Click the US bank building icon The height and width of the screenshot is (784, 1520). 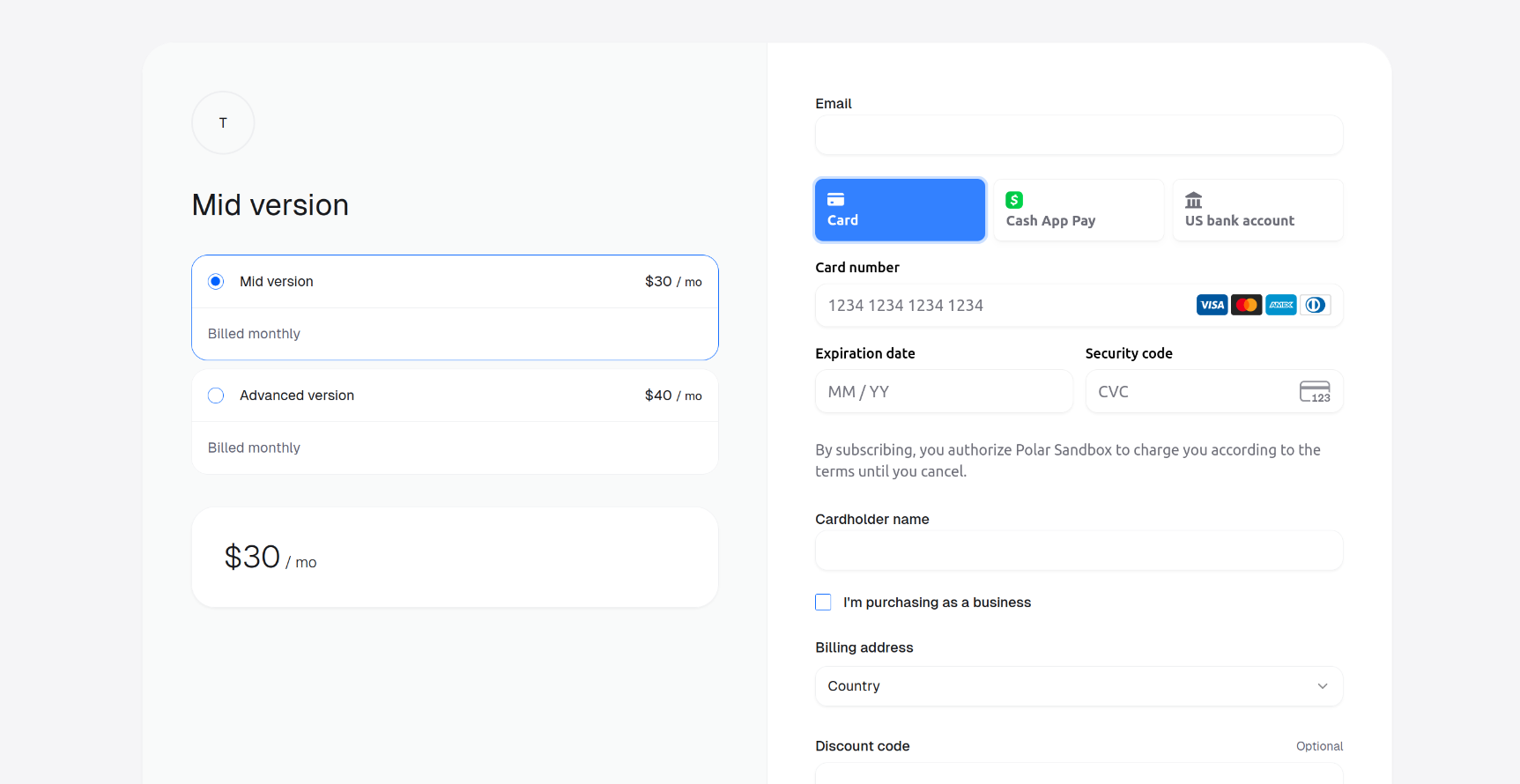point(1193,200)
